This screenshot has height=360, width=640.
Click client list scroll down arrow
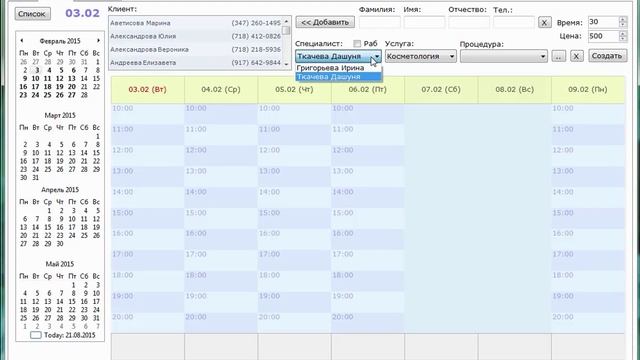click(286, 64)
